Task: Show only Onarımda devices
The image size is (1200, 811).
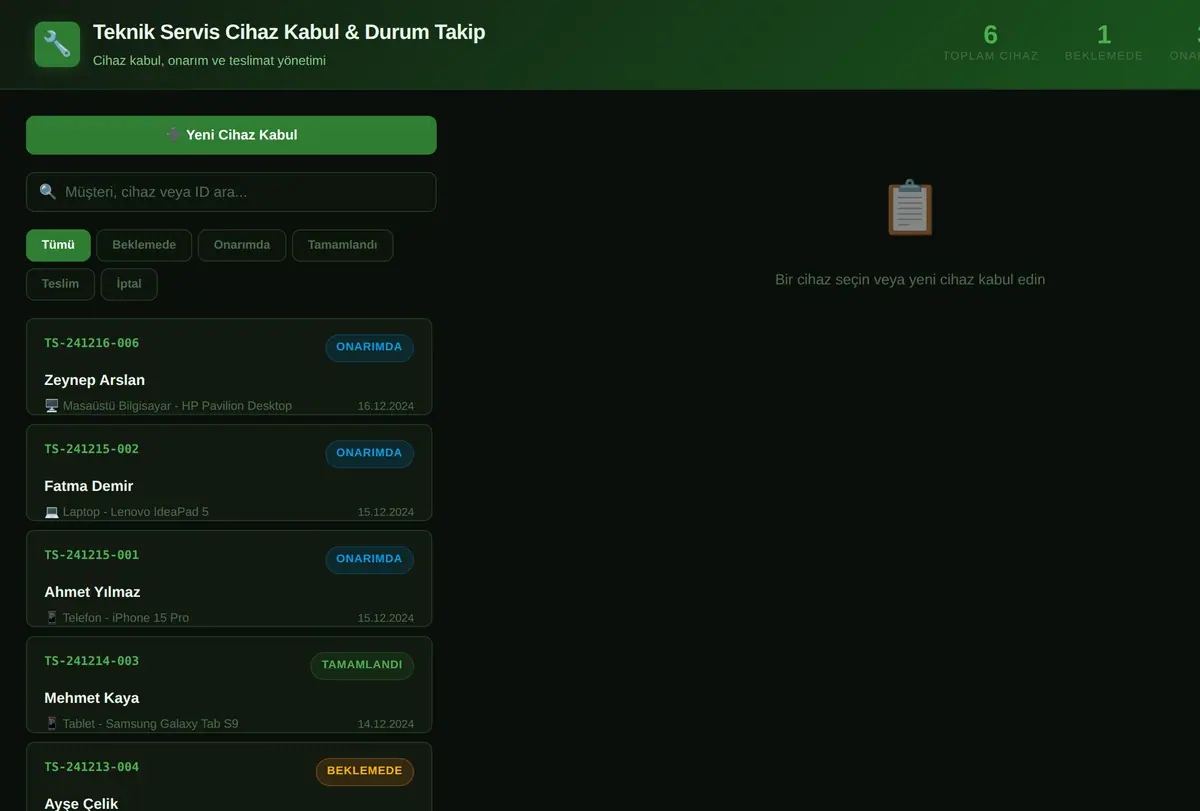Action: [x=242, y=245]
